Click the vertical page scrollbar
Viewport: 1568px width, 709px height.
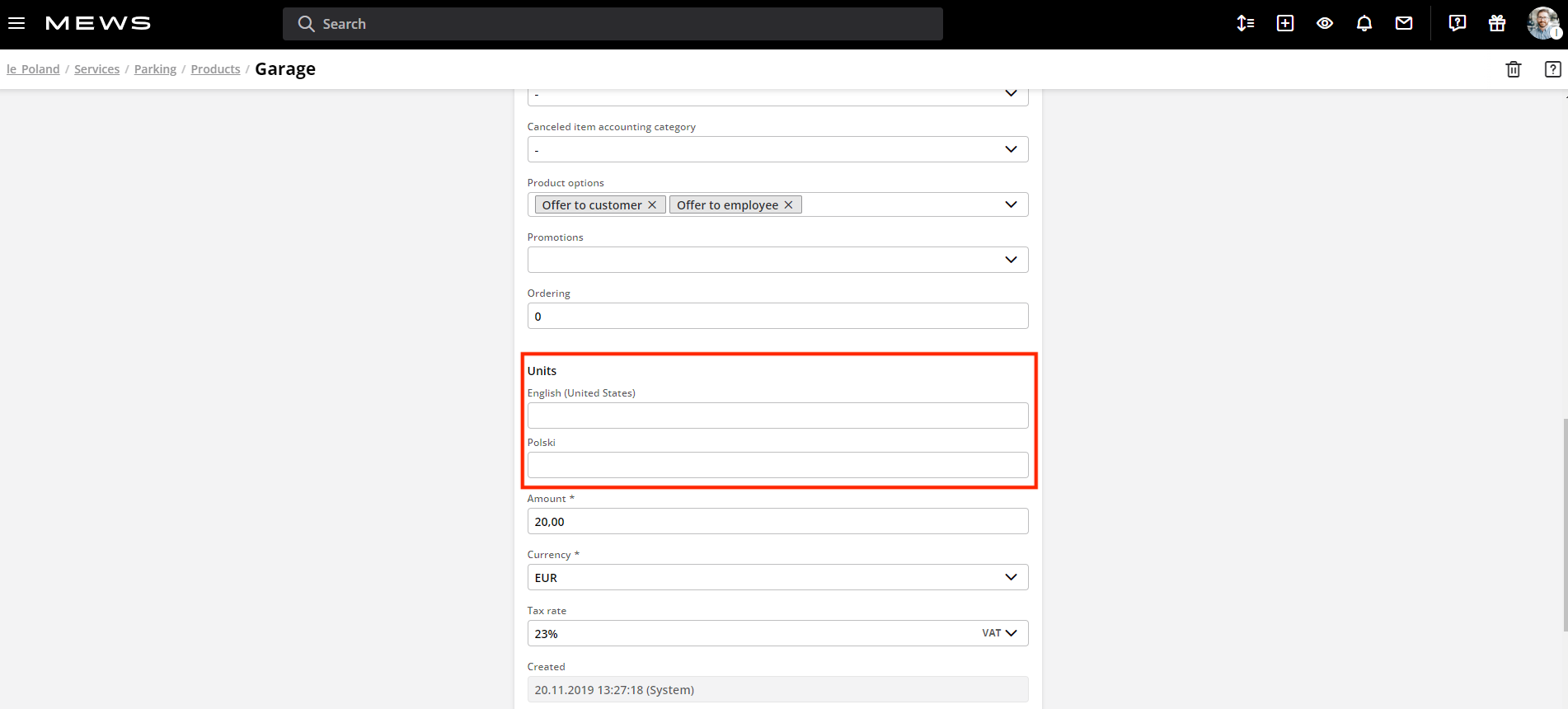click(x=1565, y=525)
